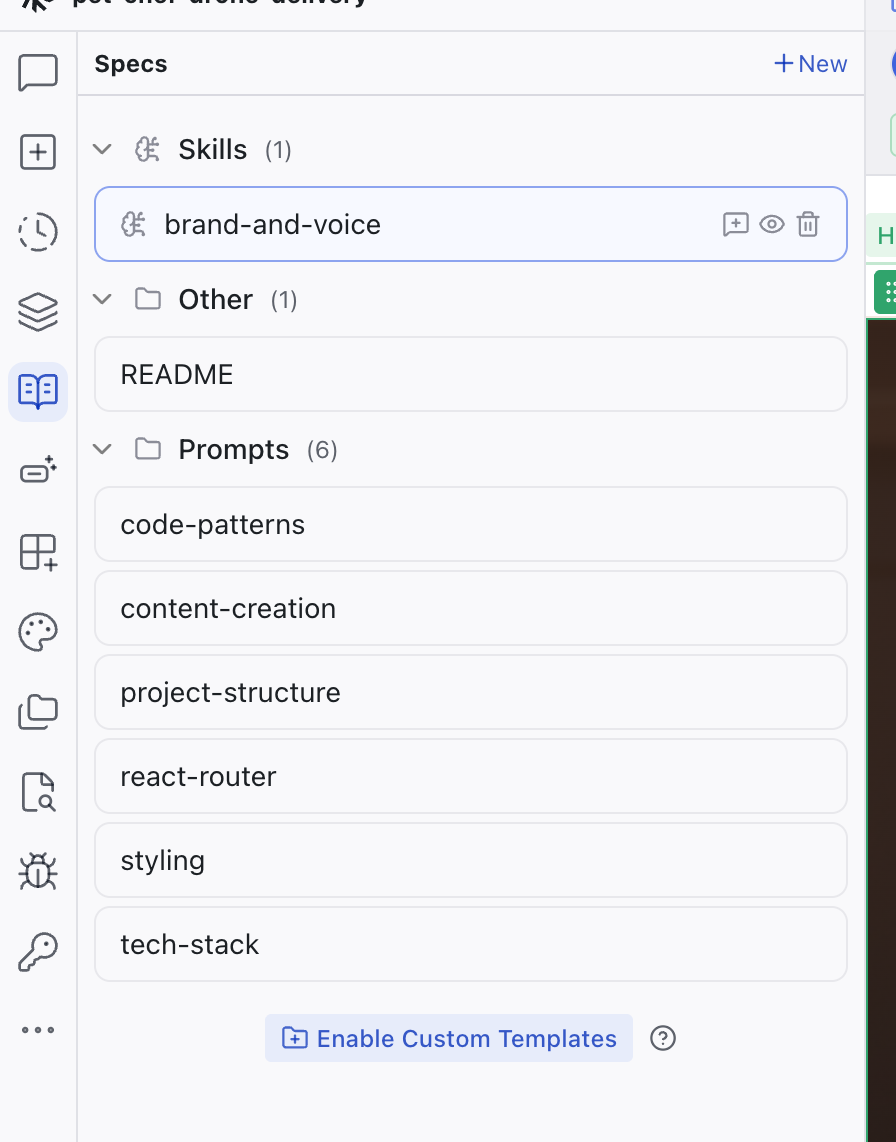Open the Specs book icon in the sidebar

coord(37,392)
